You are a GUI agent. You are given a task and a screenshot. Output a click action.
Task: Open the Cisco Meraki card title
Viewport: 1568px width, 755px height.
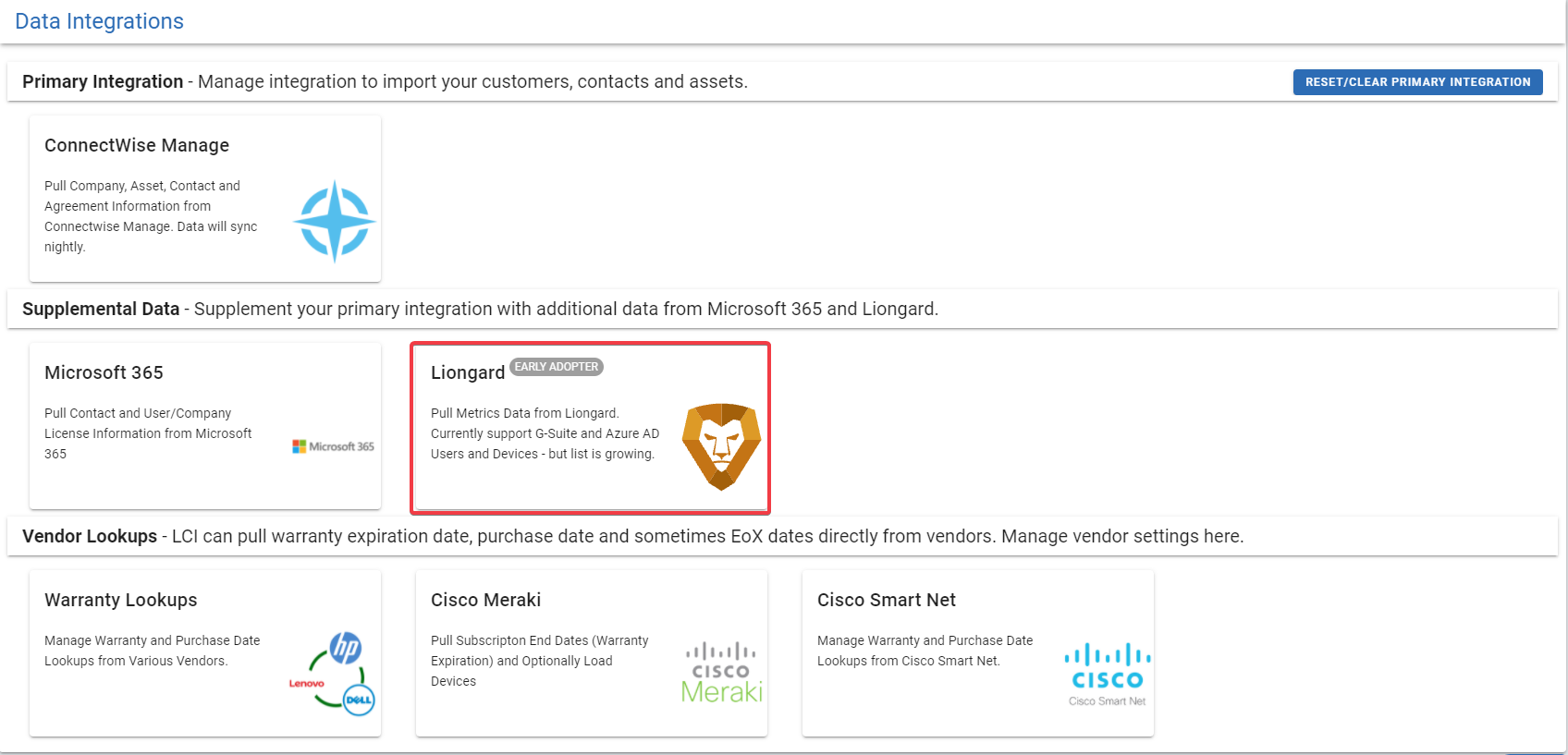tap(485, 600)
